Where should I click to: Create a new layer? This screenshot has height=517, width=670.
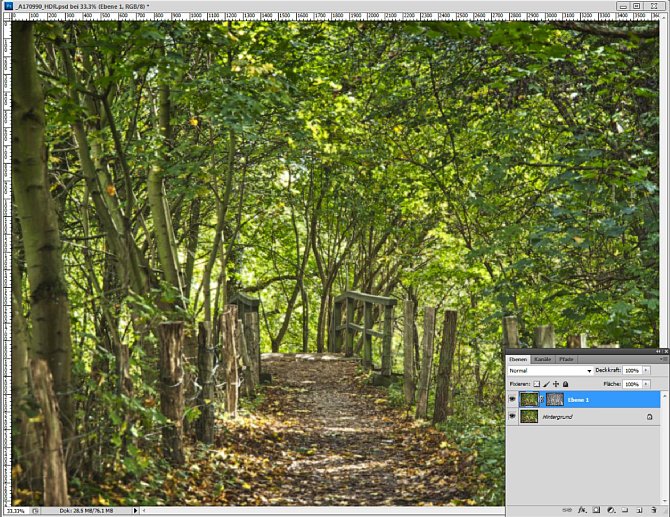pyautogui.click(x=639, y=510)
